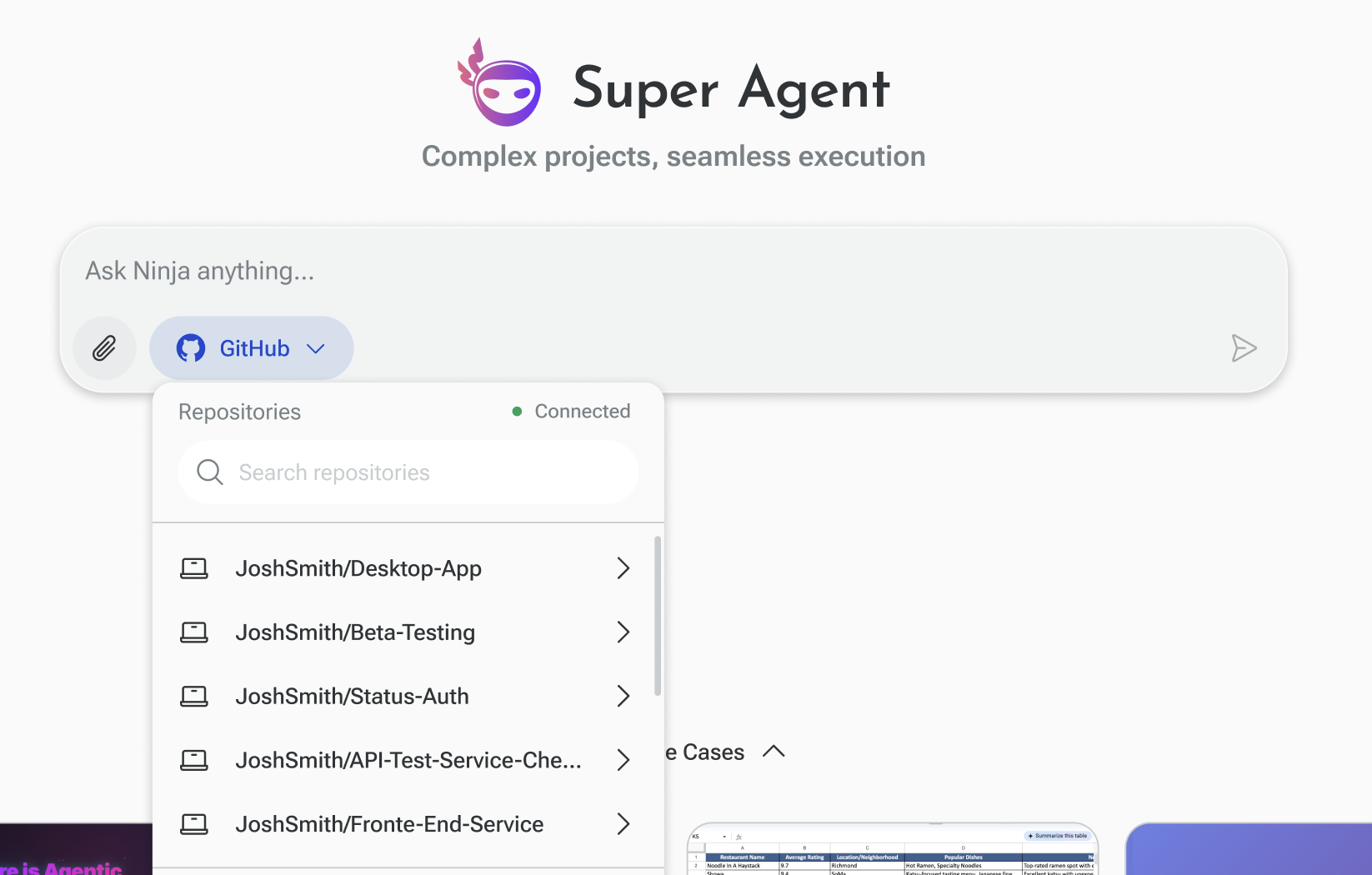Open the GitHub connector dropdown chevron
1372x875 pixels.
point(316,348)
